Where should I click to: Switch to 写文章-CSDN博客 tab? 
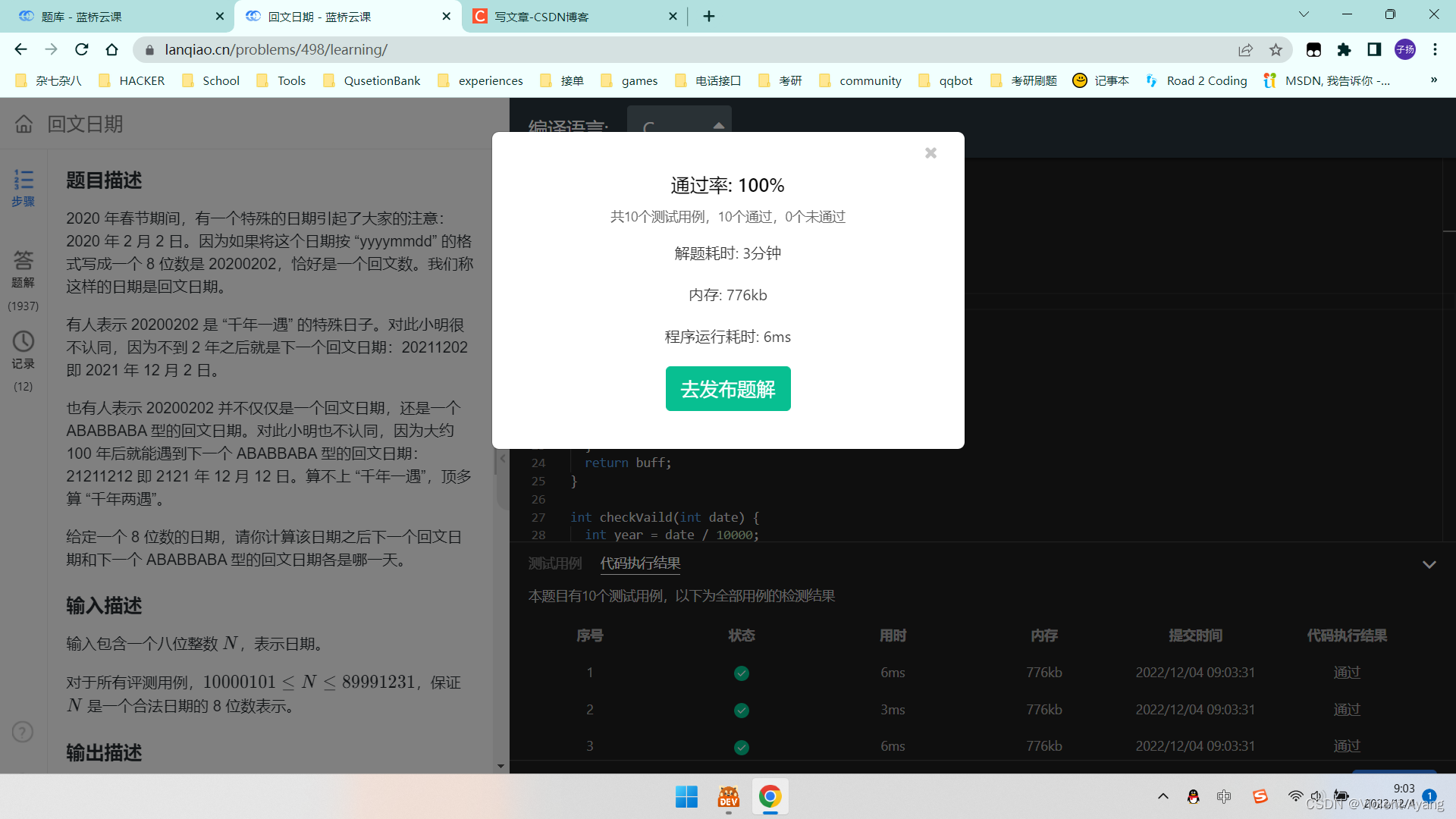click(573, 16)
